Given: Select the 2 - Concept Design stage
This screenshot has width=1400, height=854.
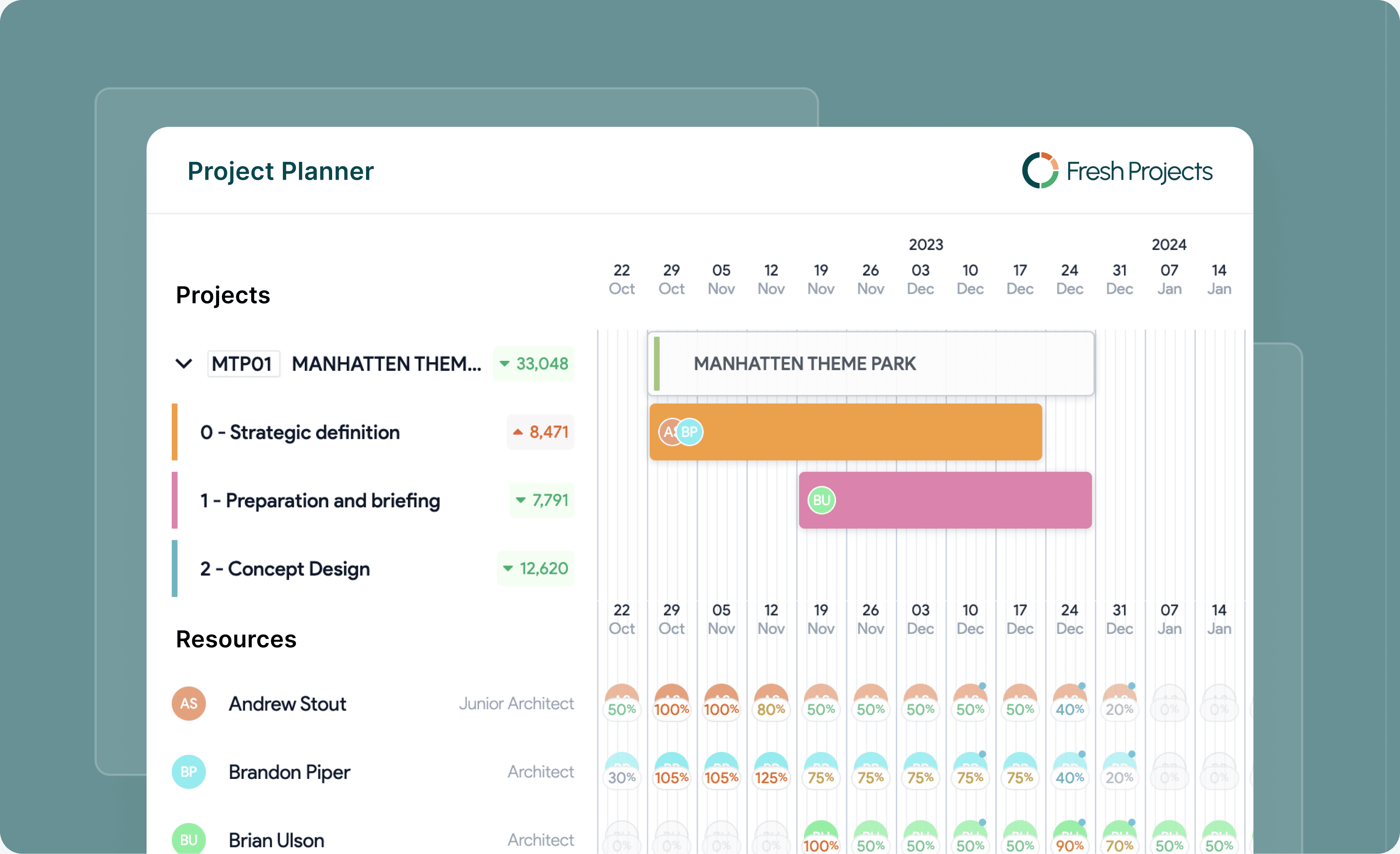Looking at the screenshot, I should pos(285,568).
